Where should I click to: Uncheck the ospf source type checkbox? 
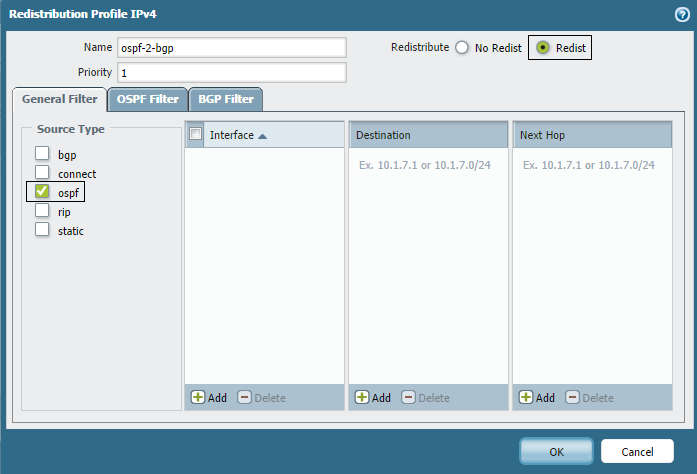click(42, 191)
